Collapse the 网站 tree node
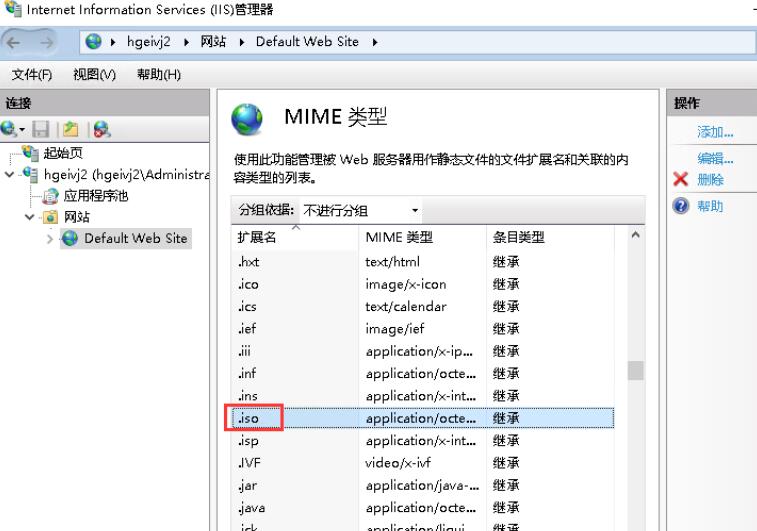757x531 pixels. click(29, 217)
